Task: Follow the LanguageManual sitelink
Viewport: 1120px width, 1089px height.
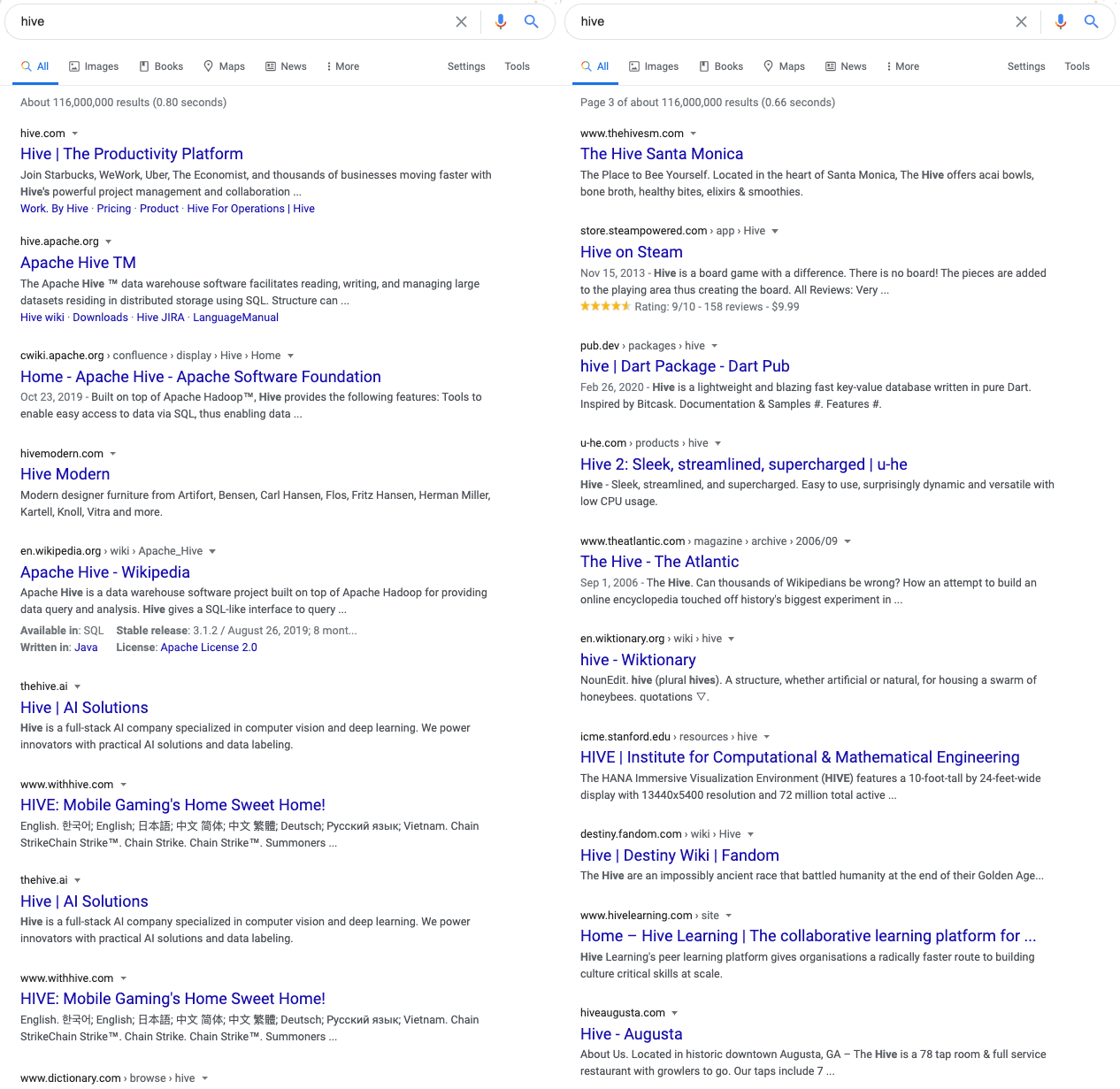Action: [x=235, y=318]
